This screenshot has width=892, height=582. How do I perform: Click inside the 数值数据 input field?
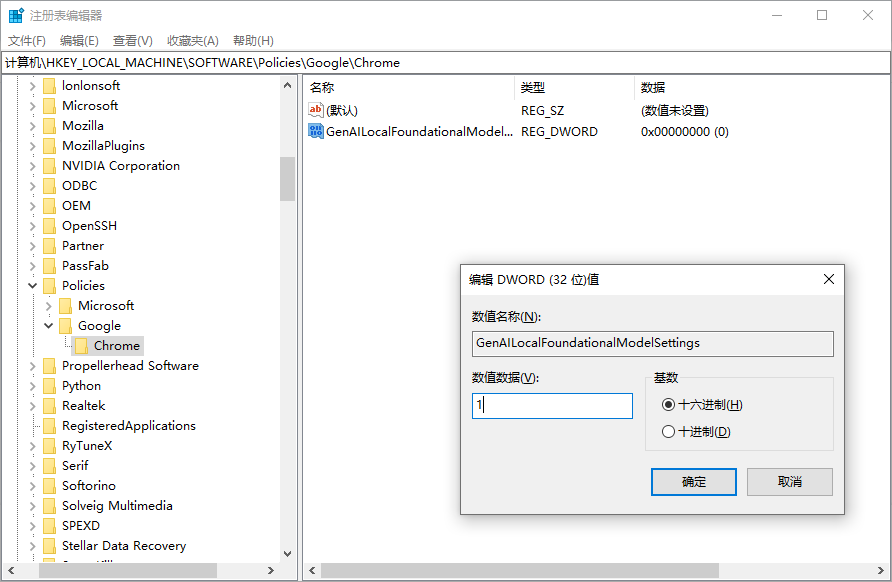[552, 405]
